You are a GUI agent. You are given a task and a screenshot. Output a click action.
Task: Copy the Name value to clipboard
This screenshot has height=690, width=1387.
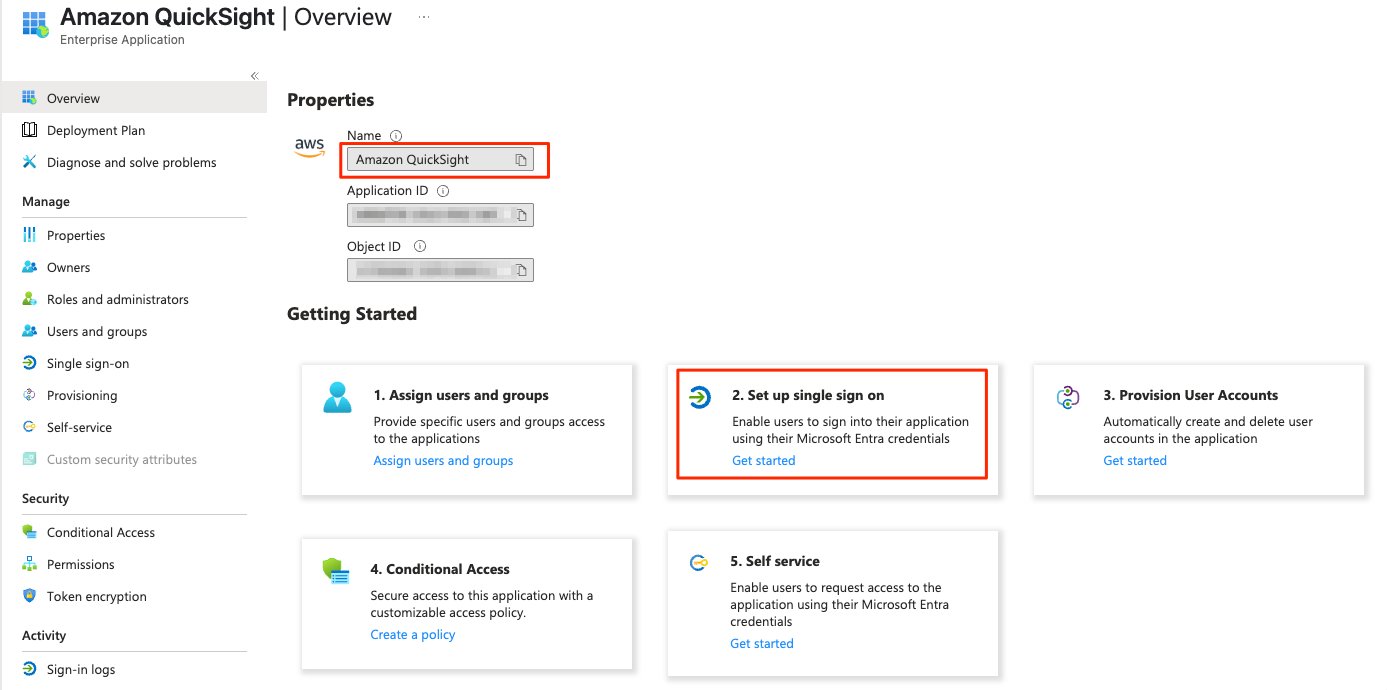point(521,160)
